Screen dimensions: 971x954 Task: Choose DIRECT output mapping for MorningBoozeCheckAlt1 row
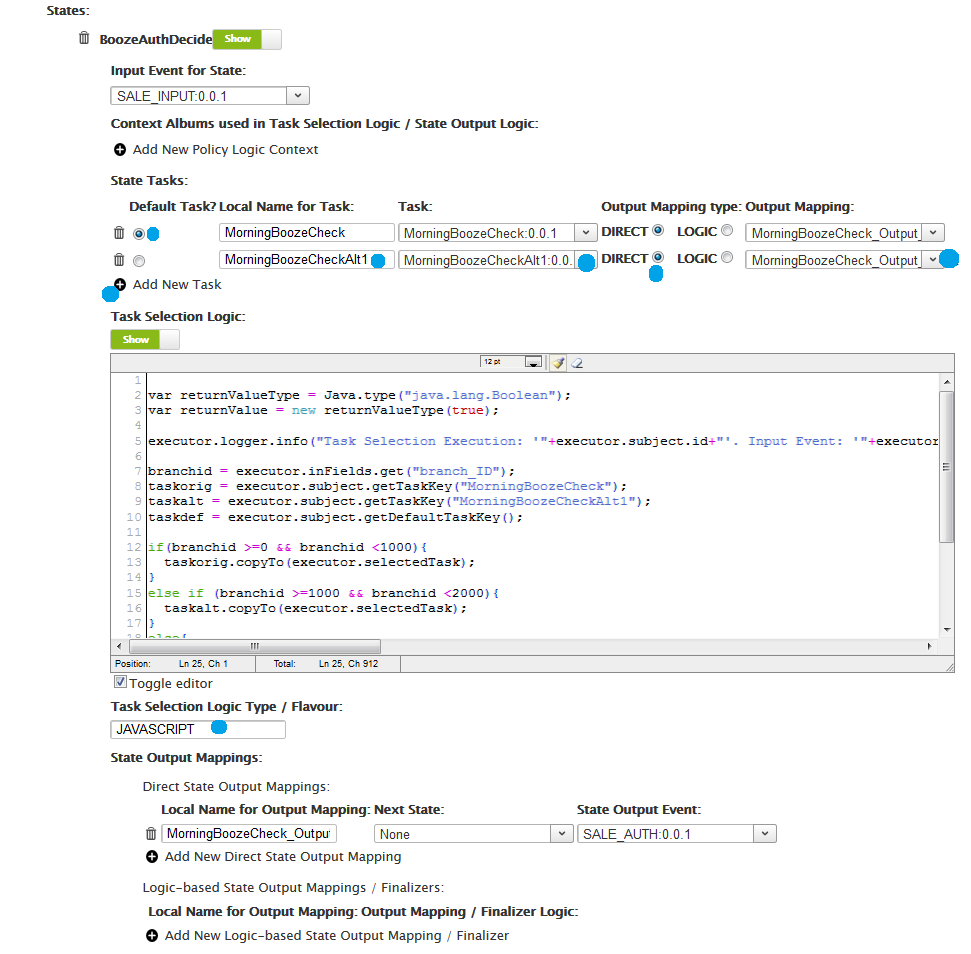click(x=658, y=256)
